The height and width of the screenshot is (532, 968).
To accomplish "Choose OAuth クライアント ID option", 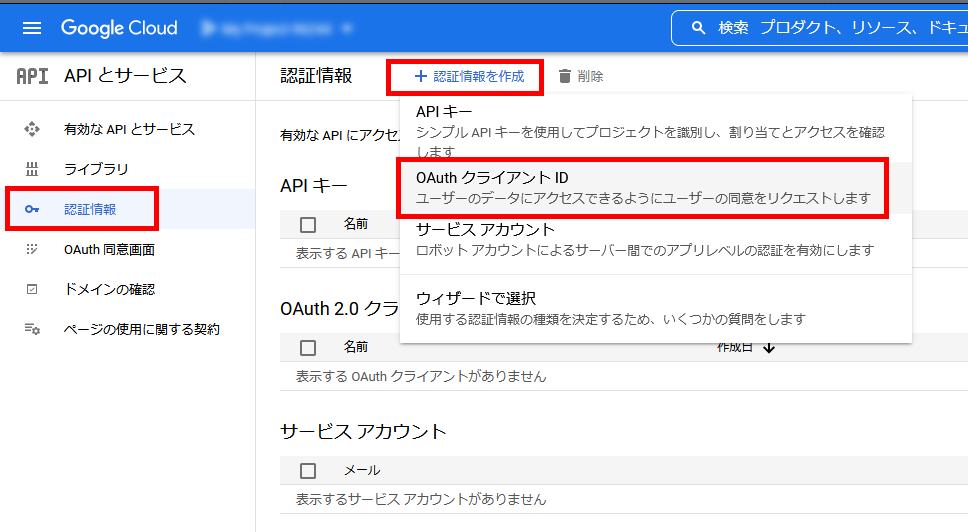I will pos(656,188).
